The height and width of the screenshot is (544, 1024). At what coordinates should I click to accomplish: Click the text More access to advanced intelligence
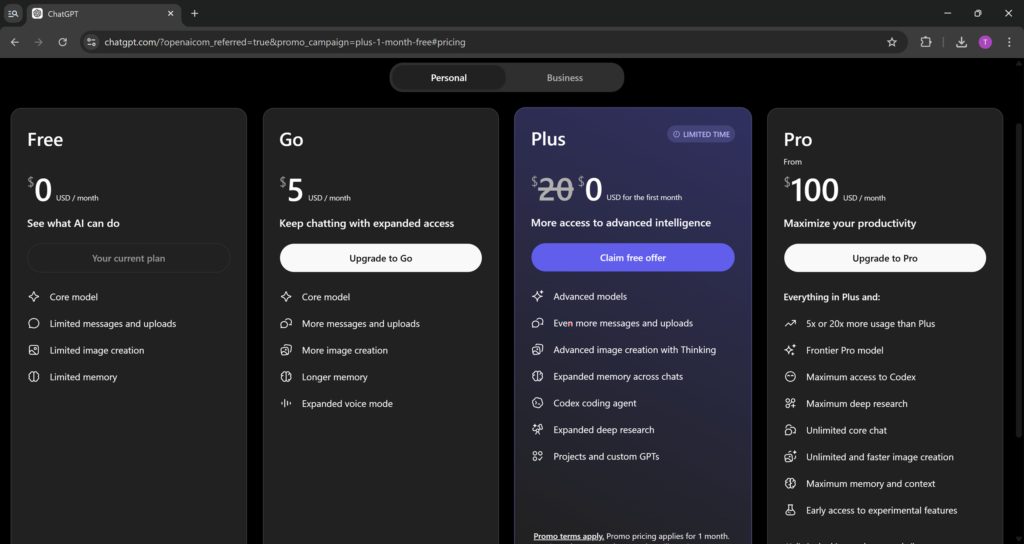click(620, 223)
